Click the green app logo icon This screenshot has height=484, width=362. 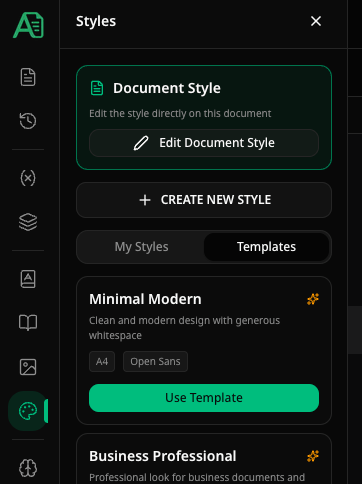(x=28, y=25)
